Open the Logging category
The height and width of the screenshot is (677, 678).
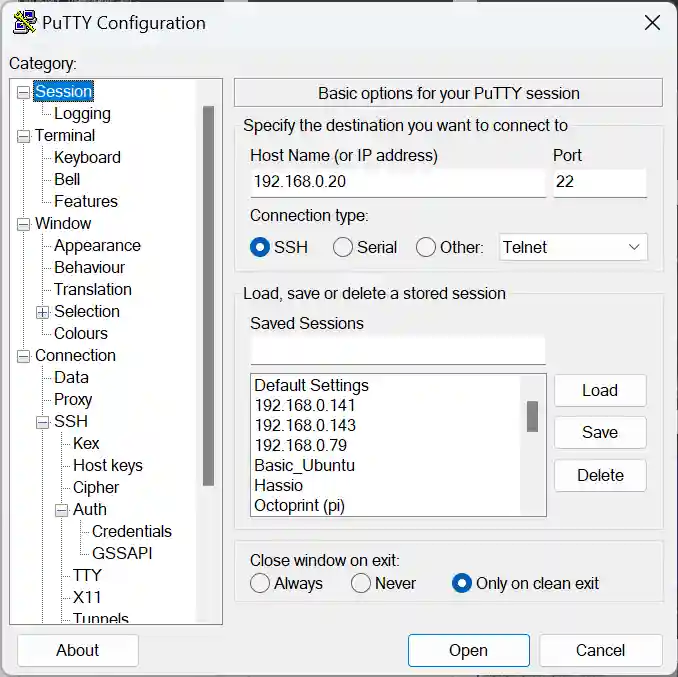(82, 114)
